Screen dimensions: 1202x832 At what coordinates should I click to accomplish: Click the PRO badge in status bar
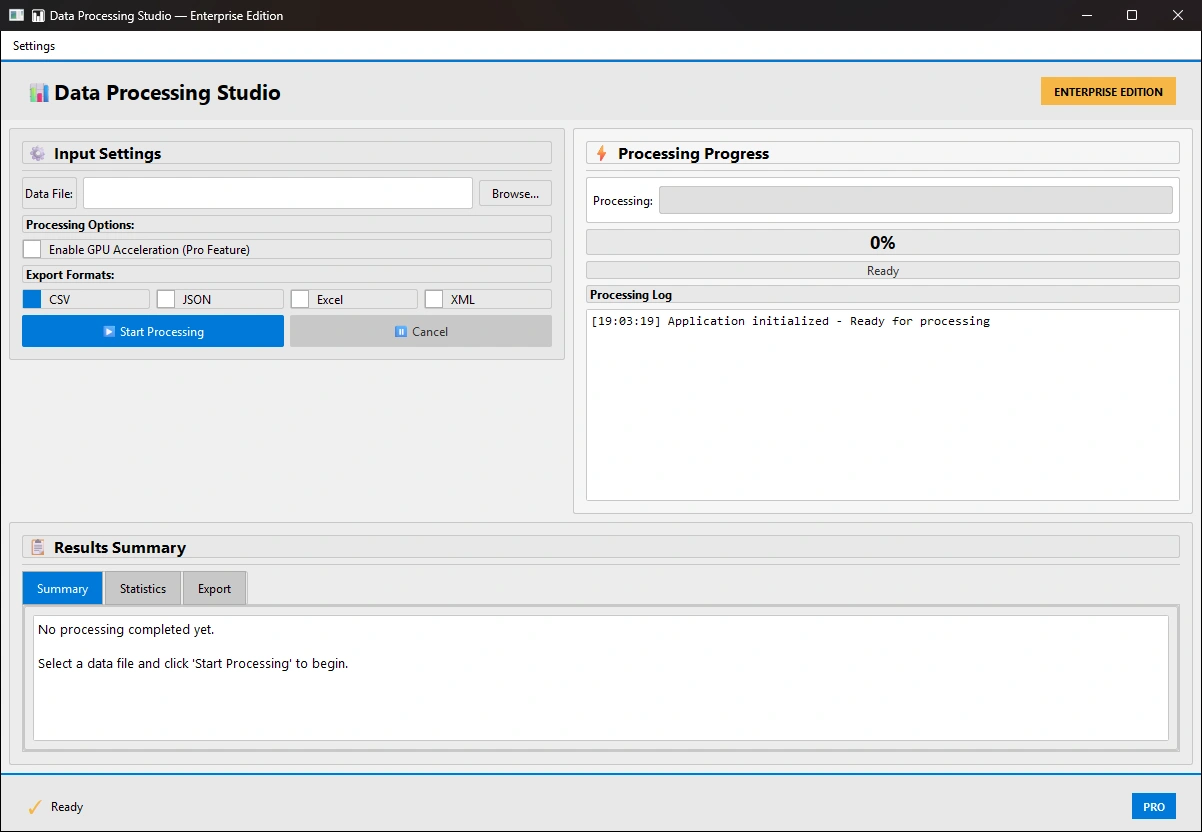tap(1154, 807)
